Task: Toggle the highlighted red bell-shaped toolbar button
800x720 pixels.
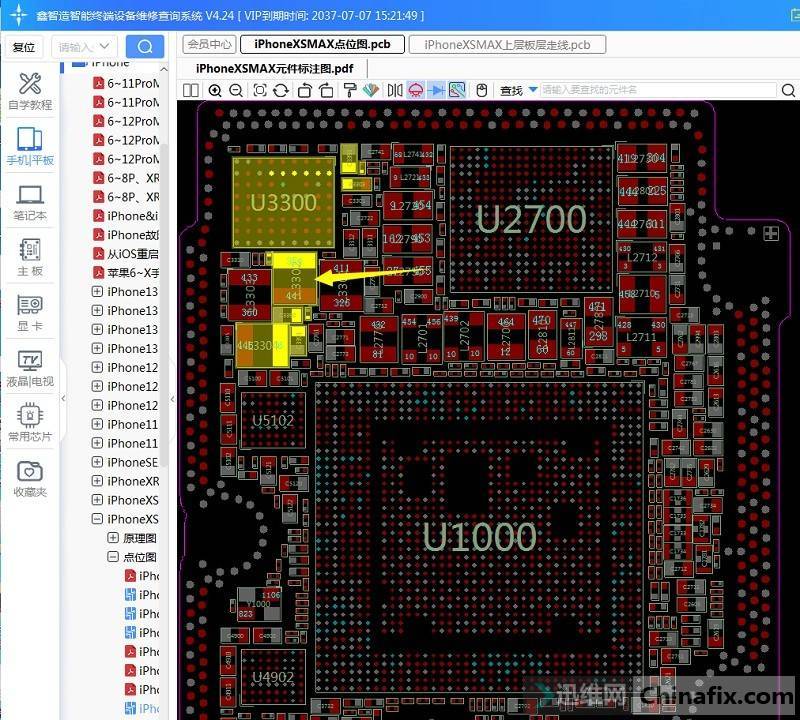Action: click(416, 91)
